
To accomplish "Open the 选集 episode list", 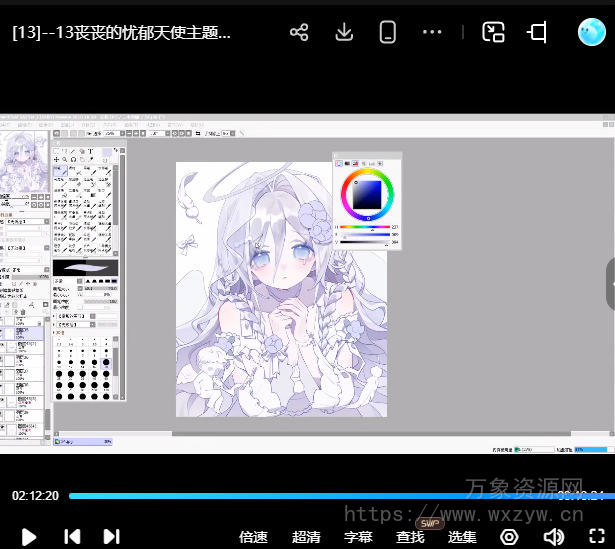I will 462,537.
